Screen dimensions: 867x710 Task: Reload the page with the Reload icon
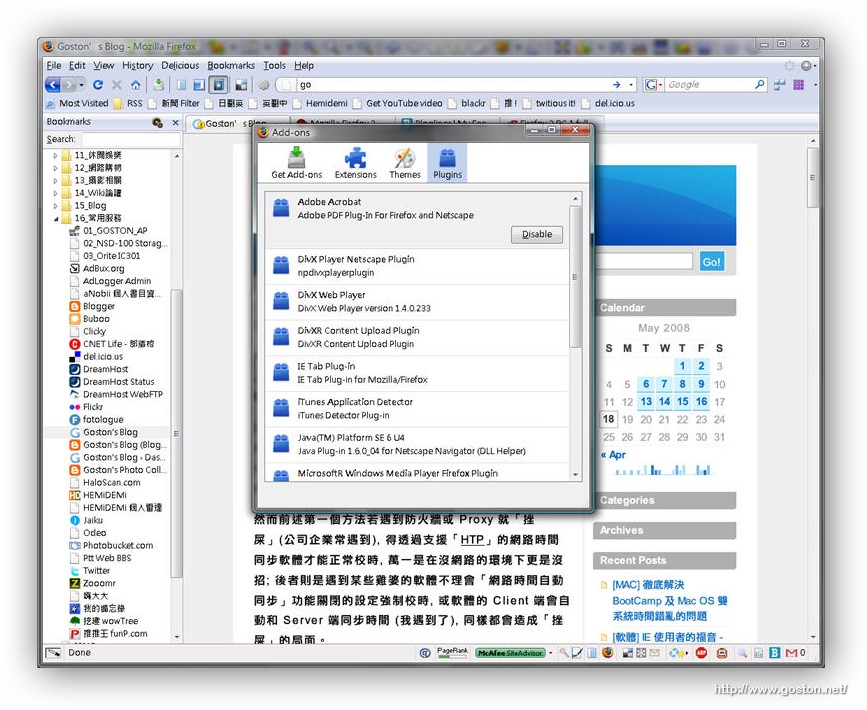point(98,85)
